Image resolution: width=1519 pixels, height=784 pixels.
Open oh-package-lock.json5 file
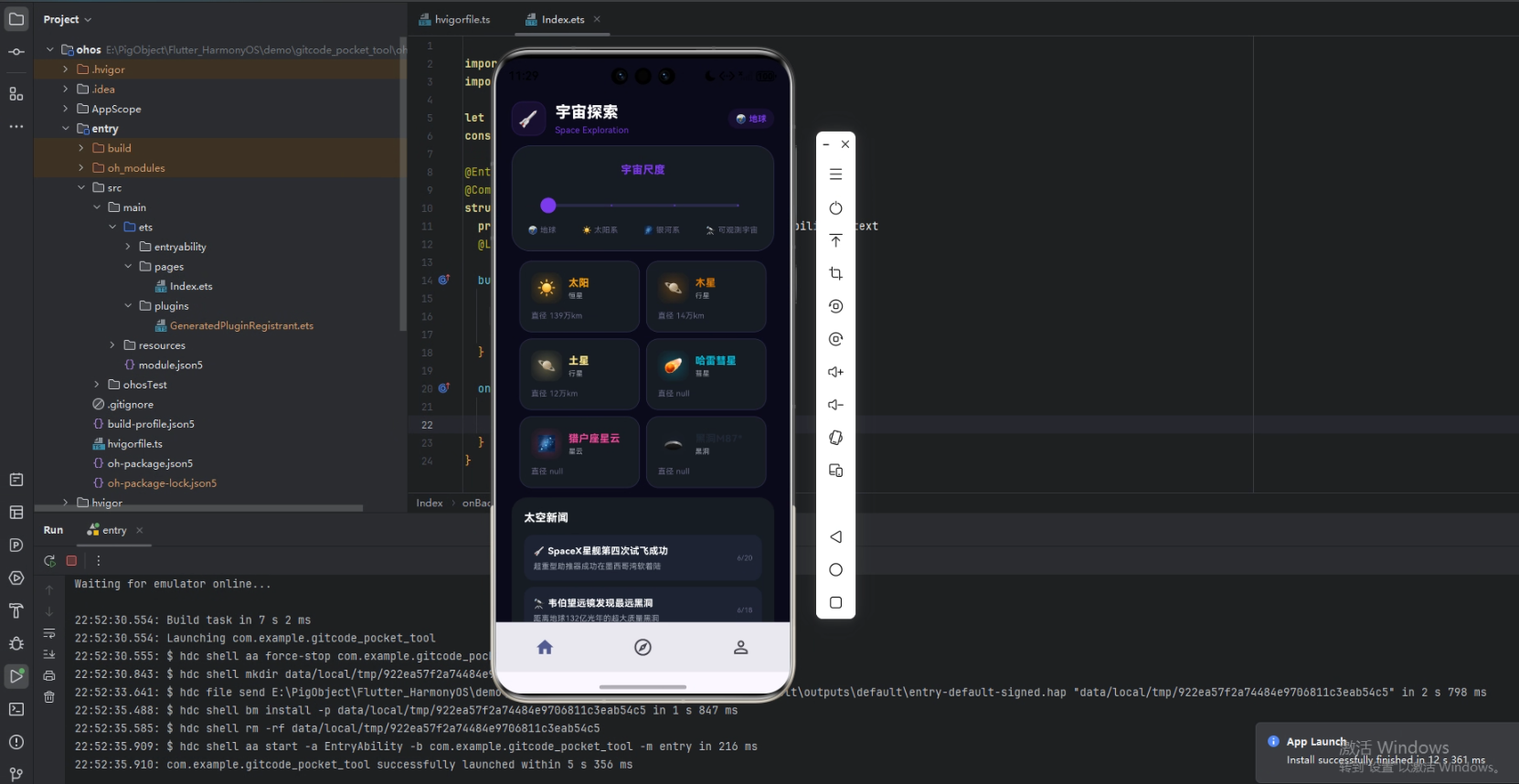pyautogui.click(x=154, y=483)
